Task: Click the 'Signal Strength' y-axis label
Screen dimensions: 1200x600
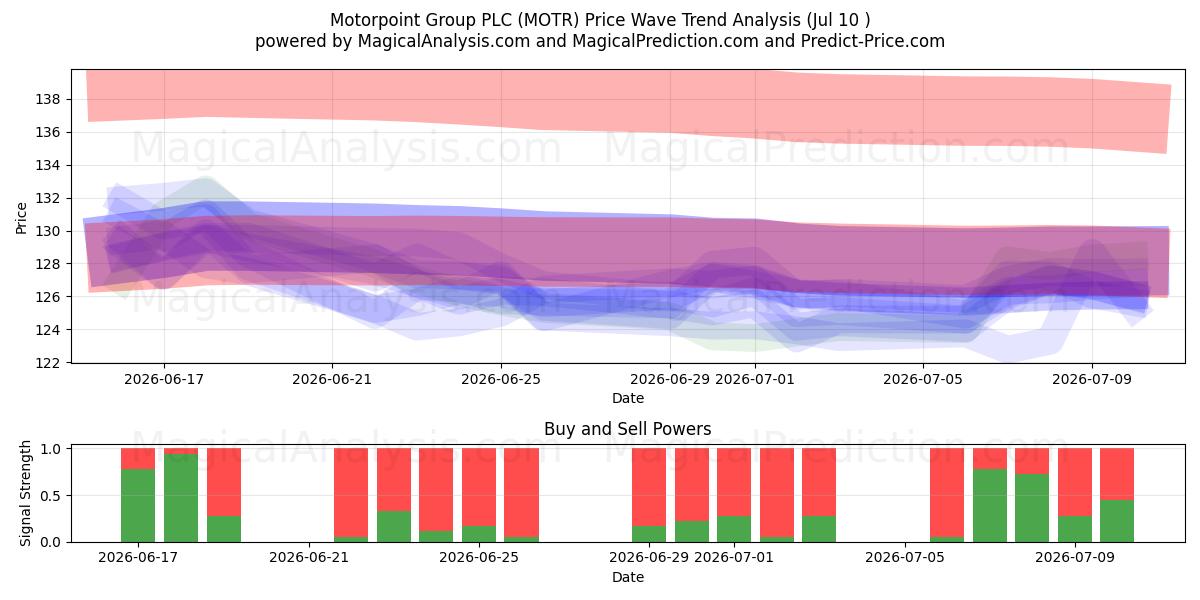Action: 26,493
